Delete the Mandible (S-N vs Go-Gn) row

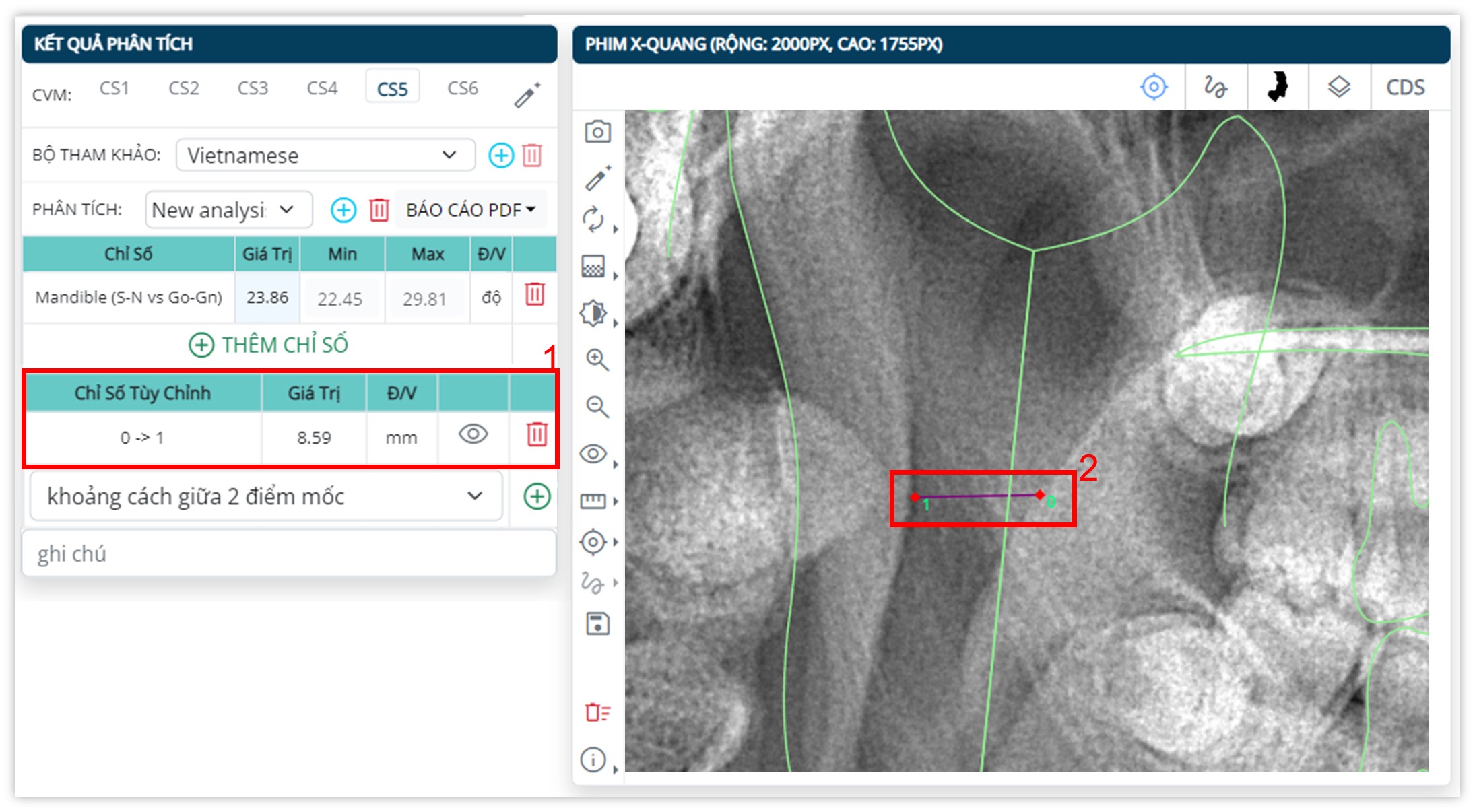click(x=535, y=294)
